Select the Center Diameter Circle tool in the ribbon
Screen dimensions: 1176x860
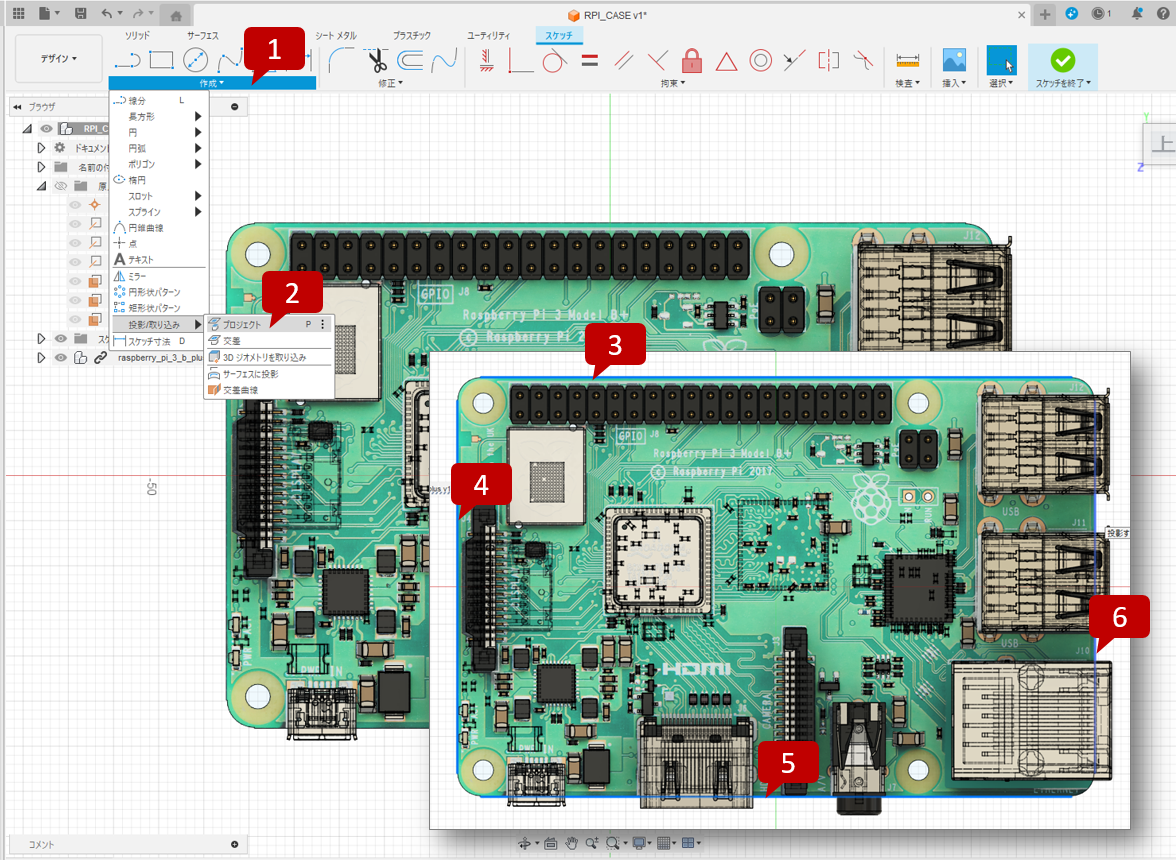point(196,59)
